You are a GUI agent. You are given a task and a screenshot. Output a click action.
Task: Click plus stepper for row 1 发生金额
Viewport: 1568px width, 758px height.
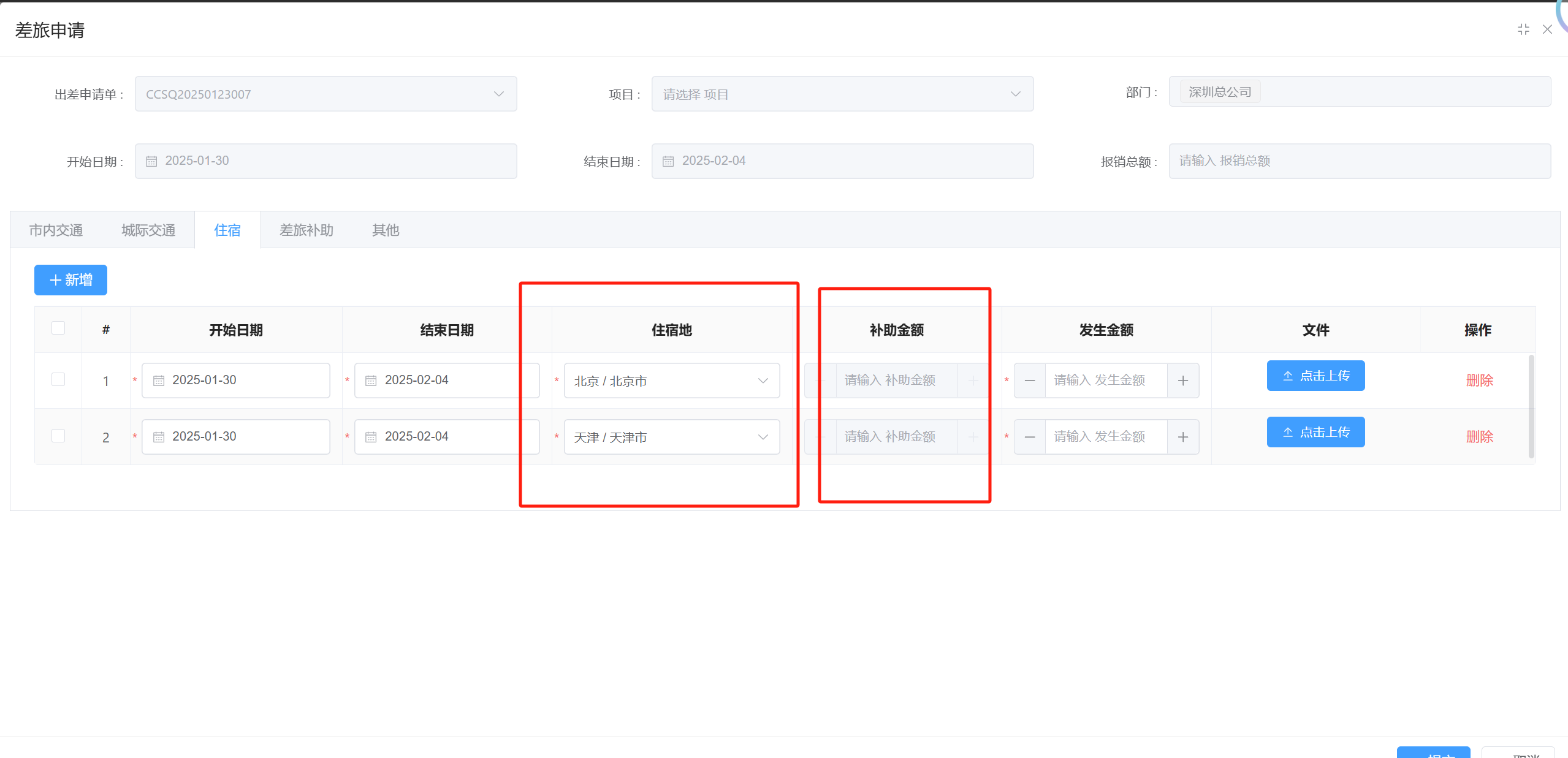(1182, 381)
